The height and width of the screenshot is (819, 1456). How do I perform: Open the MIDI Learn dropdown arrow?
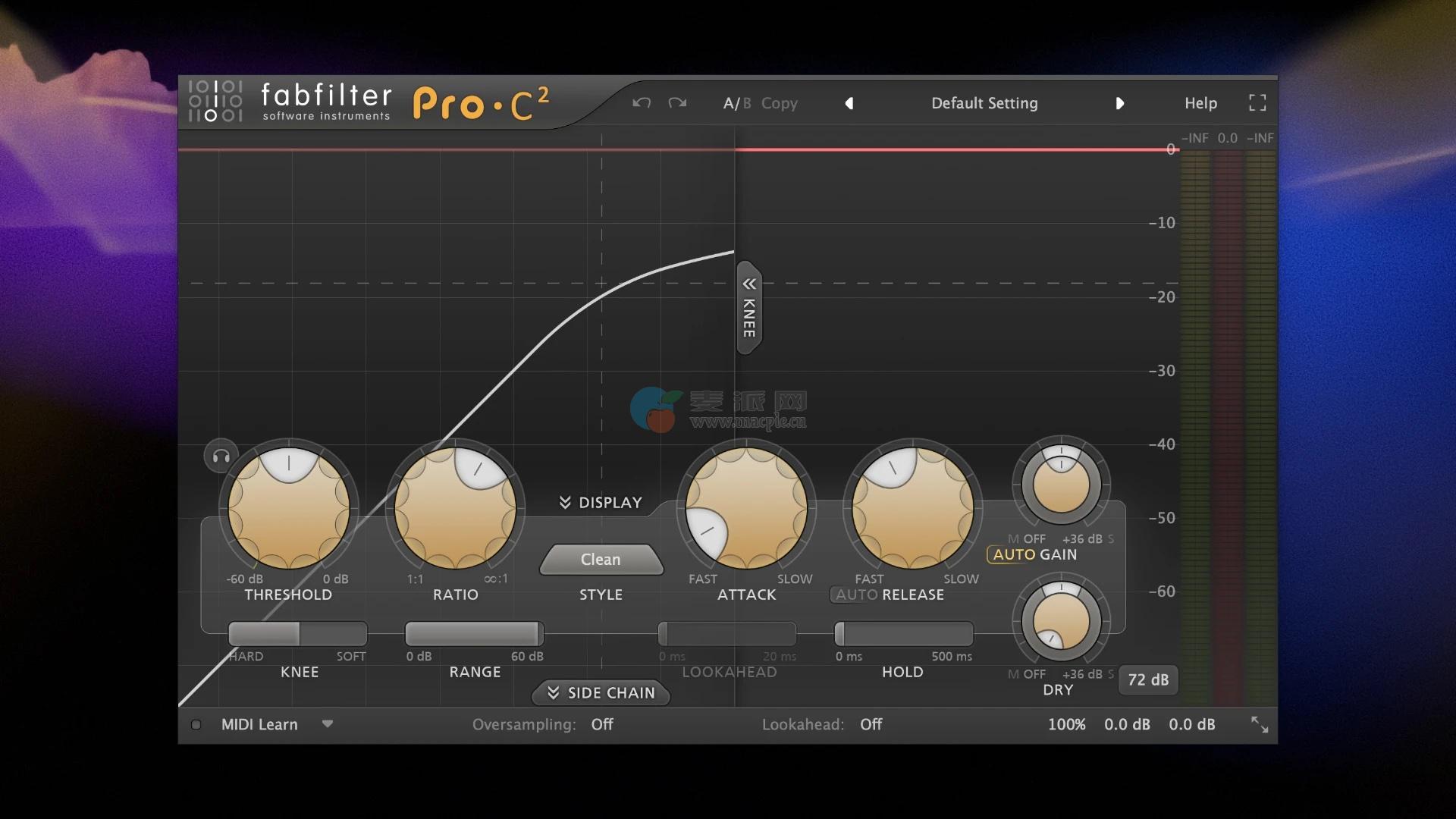click(328, 723)
